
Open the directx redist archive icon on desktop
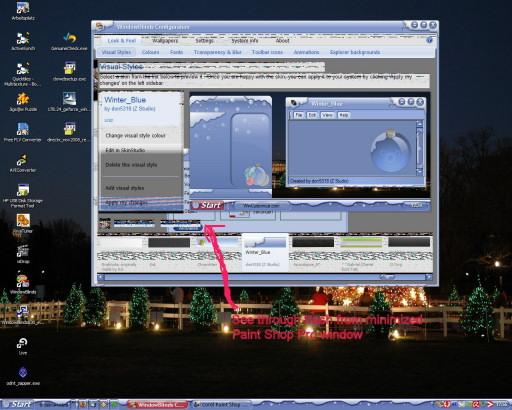69,132
